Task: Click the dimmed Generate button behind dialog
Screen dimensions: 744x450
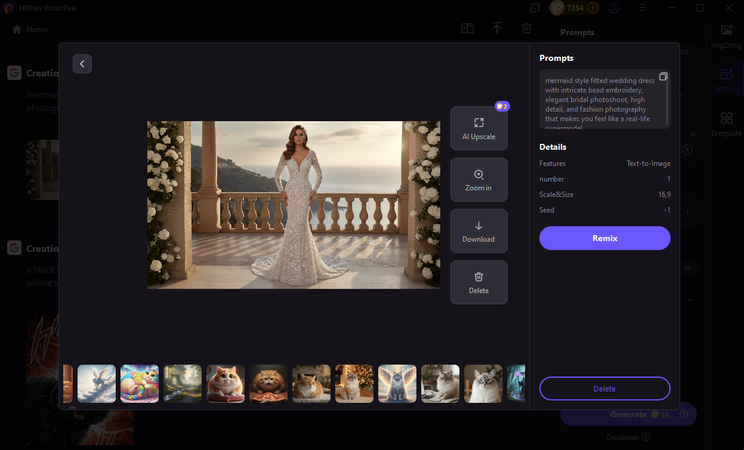Action: (x=628, y=414)
